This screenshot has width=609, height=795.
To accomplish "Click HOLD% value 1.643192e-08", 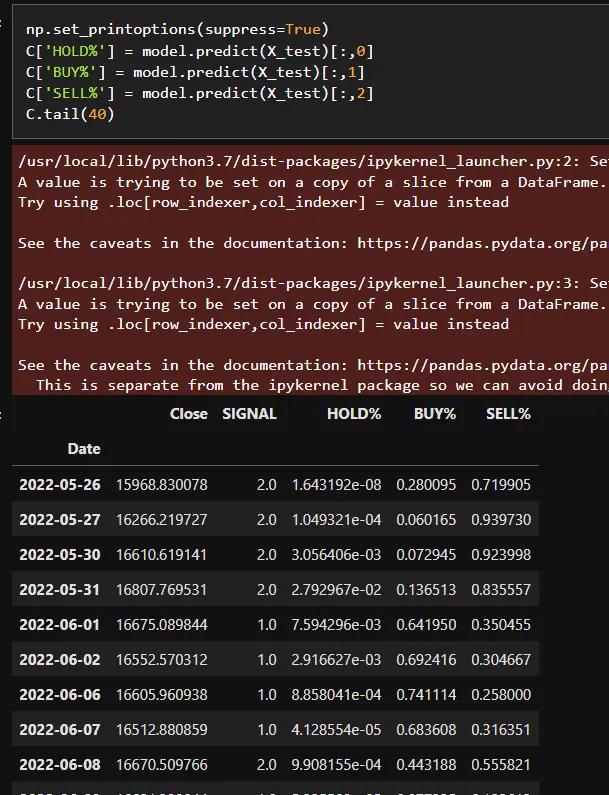I will pos(336,485).
